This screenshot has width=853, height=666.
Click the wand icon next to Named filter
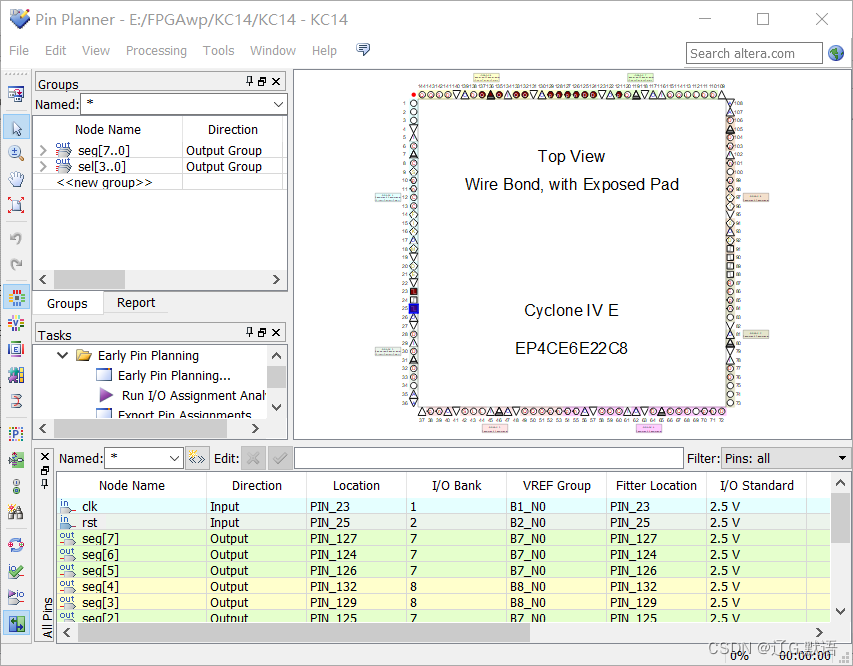click(x=196, y=459)
